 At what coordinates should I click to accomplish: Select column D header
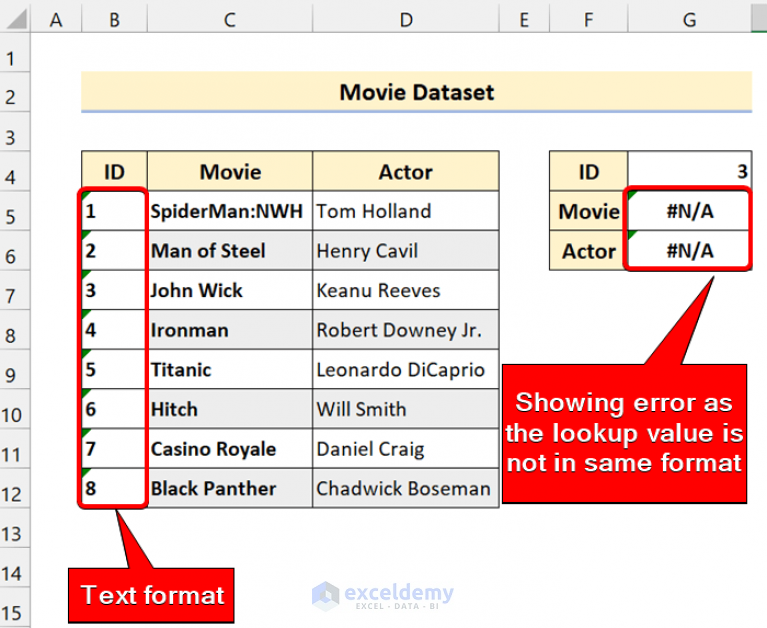[x=406, y=20]
